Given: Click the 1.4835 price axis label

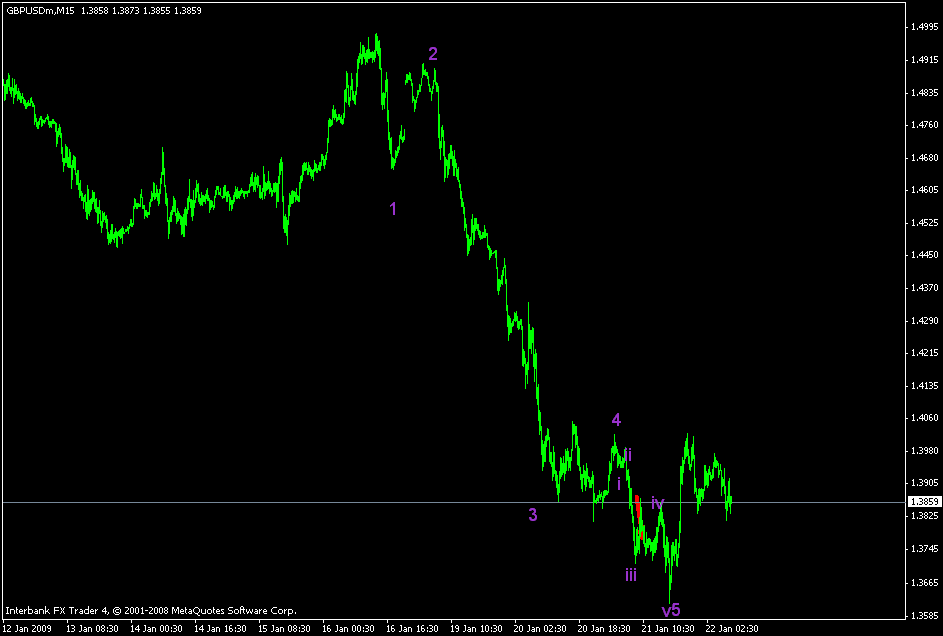Looking at the screenshot, I should 924,93.
